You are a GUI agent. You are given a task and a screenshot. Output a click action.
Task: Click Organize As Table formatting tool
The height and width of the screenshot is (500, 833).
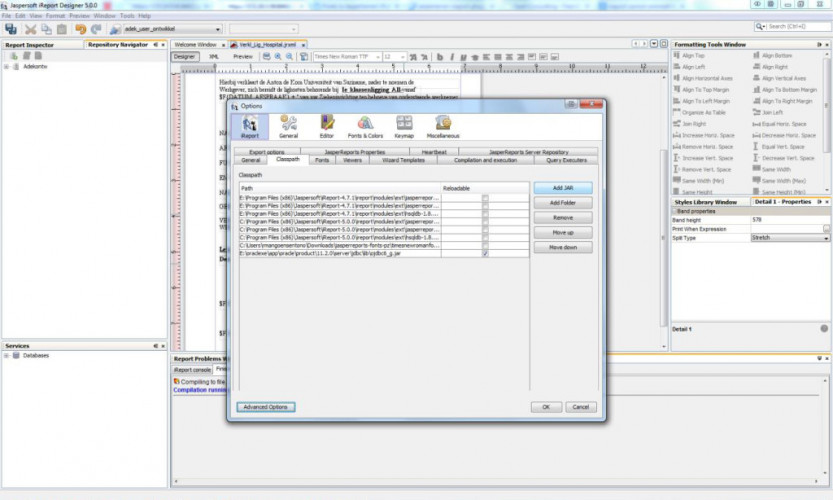coord(699,112)
